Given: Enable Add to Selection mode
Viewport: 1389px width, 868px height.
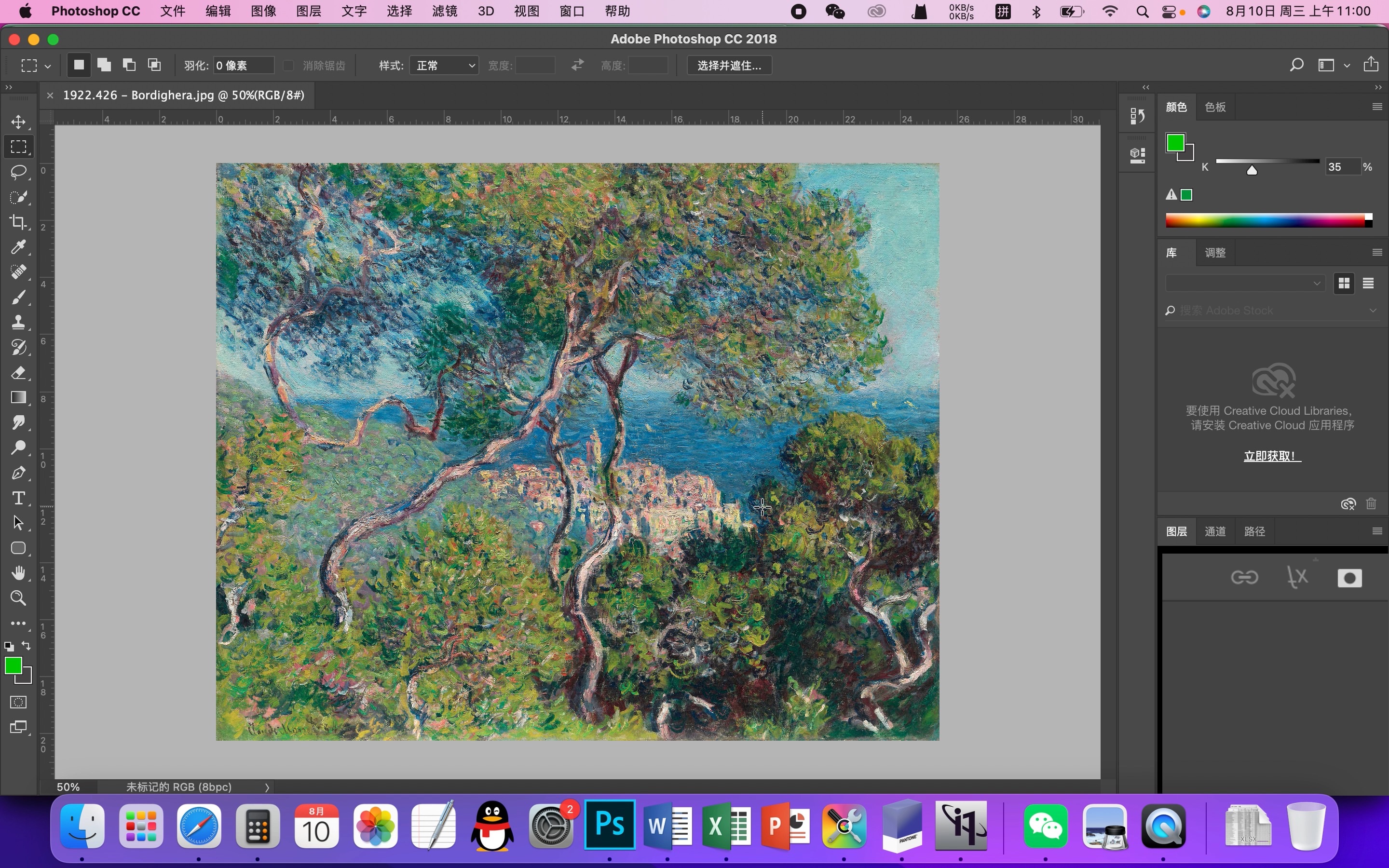Looking at the screenshot, I should [x=104, y=65].
